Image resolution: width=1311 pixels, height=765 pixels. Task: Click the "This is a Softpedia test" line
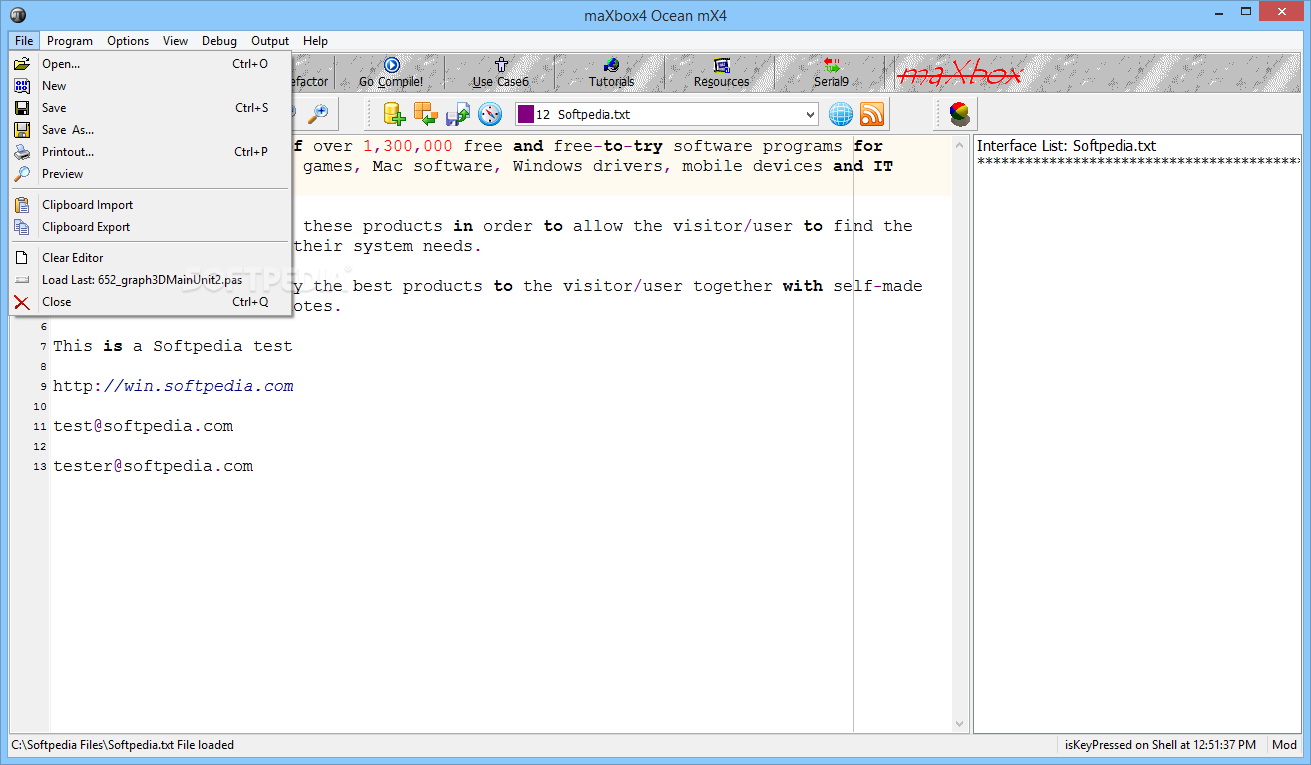(x=173, y=346)
